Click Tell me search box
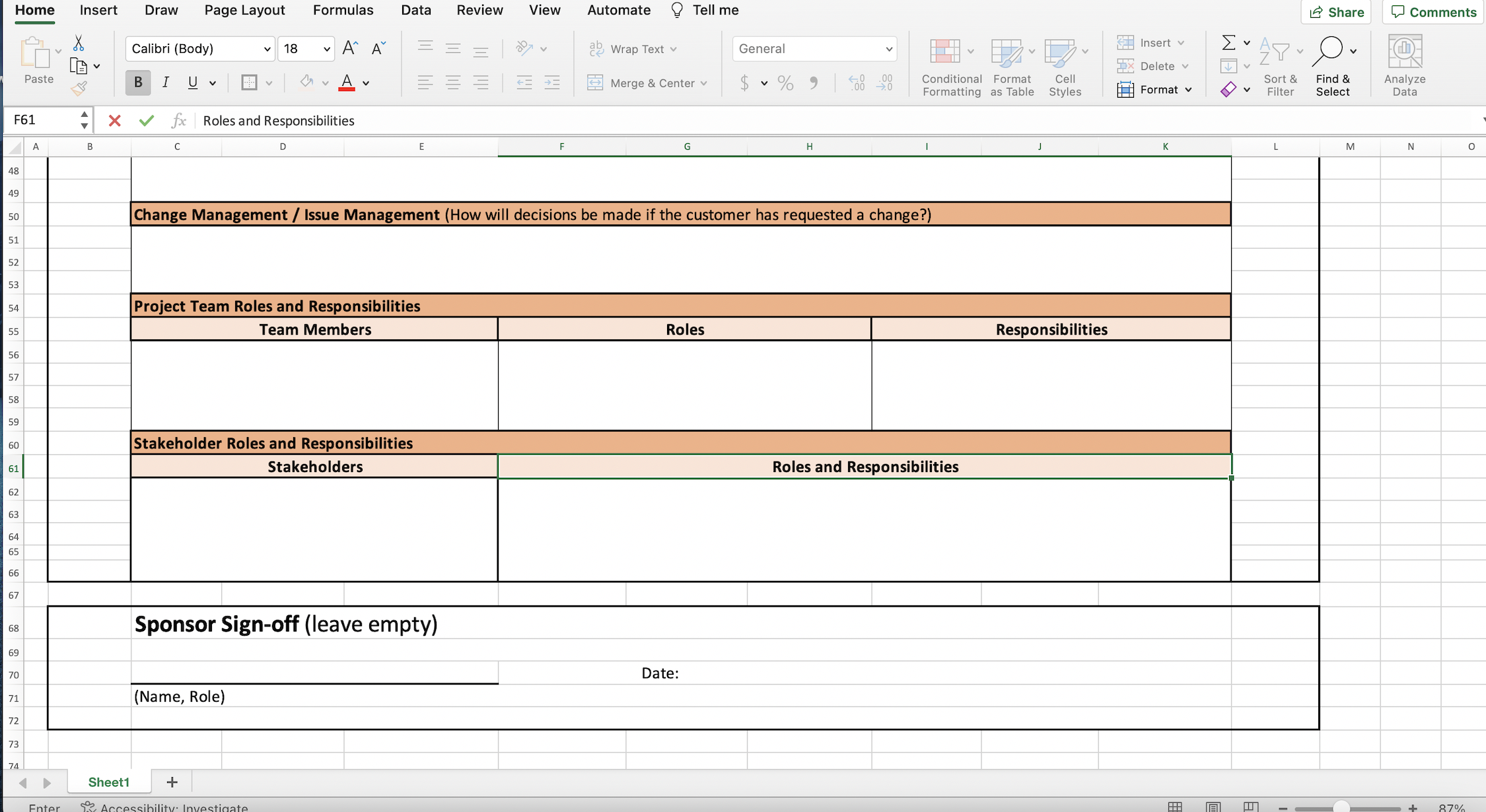This screenshot has height=812, width=1486. click(x=705, y=10)
